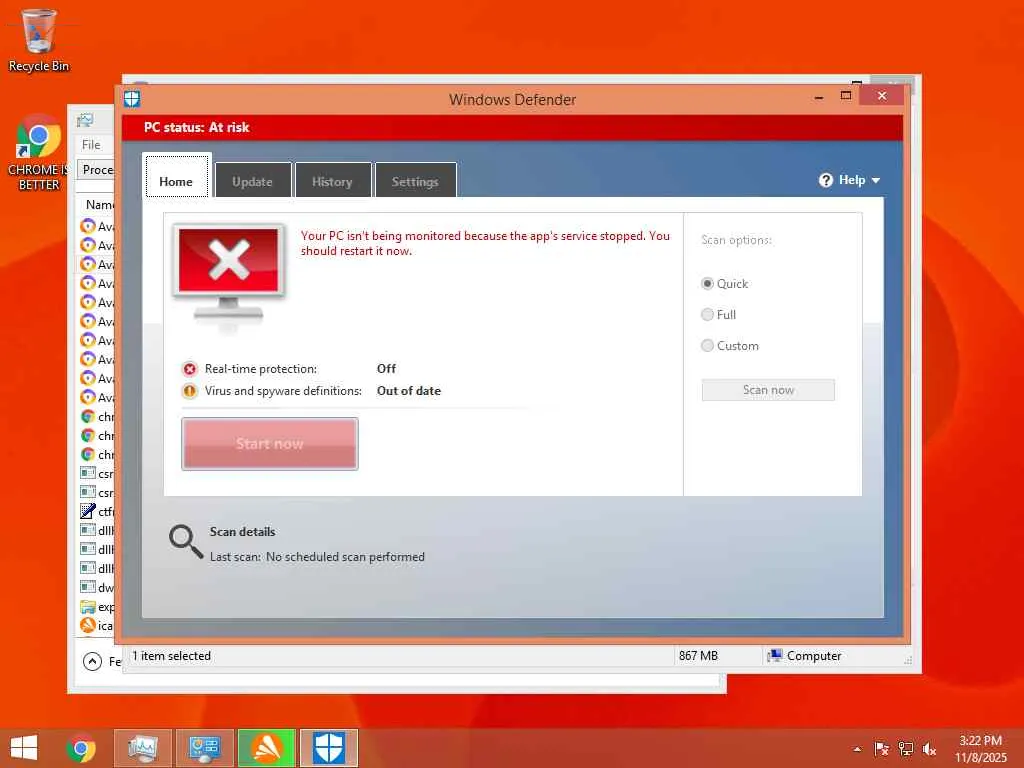The image size is (1024, 768).
Task: Select Processes tab in Task Manager
Action: coord(96,170)
